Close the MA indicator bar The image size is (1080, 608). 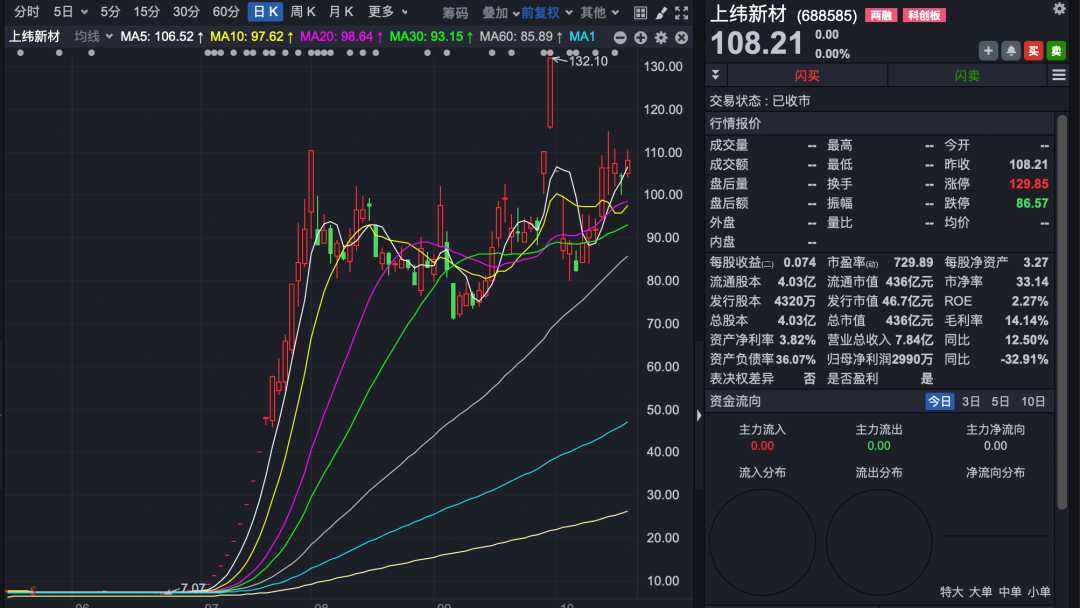point(681,37)
